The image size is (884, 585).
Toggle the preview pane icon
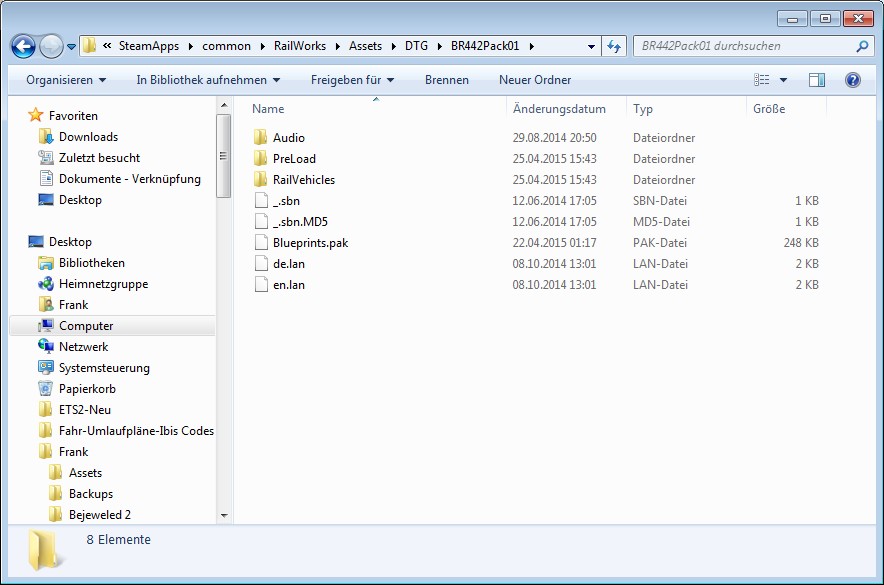(817, 80)
